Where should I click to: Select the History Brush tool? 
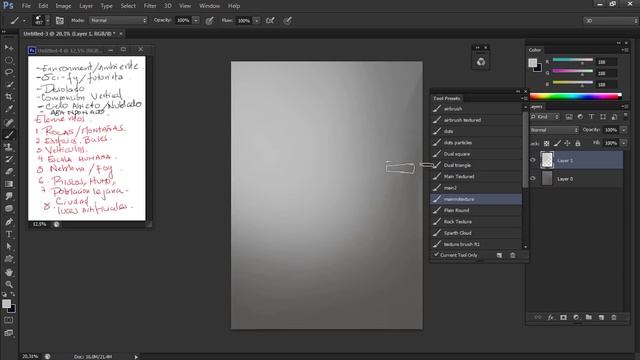(x=9, y=159)
